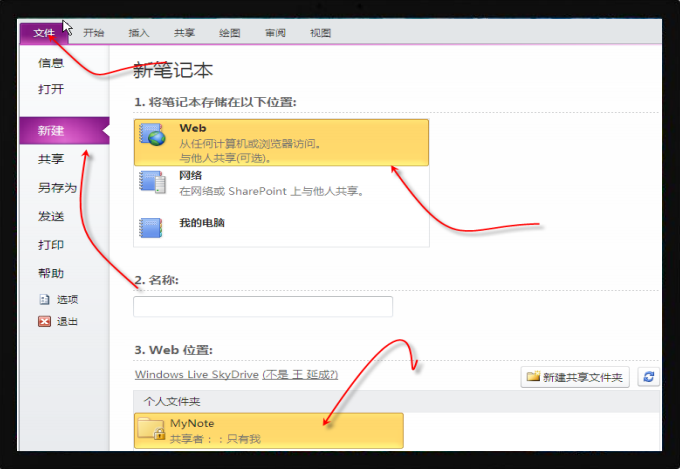Click the red 退出 exit icon
The image size is (680, 469).
click(44, 321)
